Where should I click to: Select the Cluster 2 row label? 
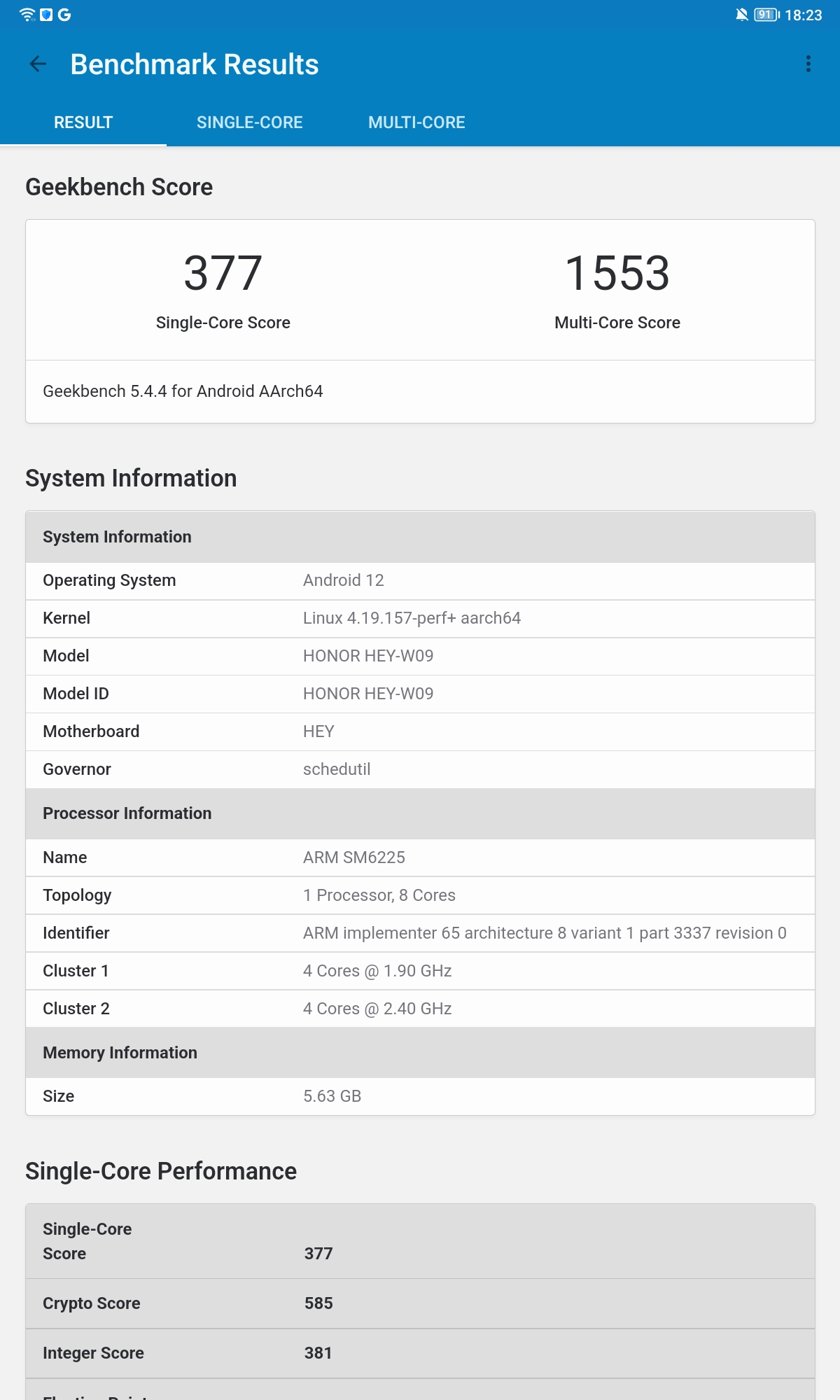click(76, 1009)
